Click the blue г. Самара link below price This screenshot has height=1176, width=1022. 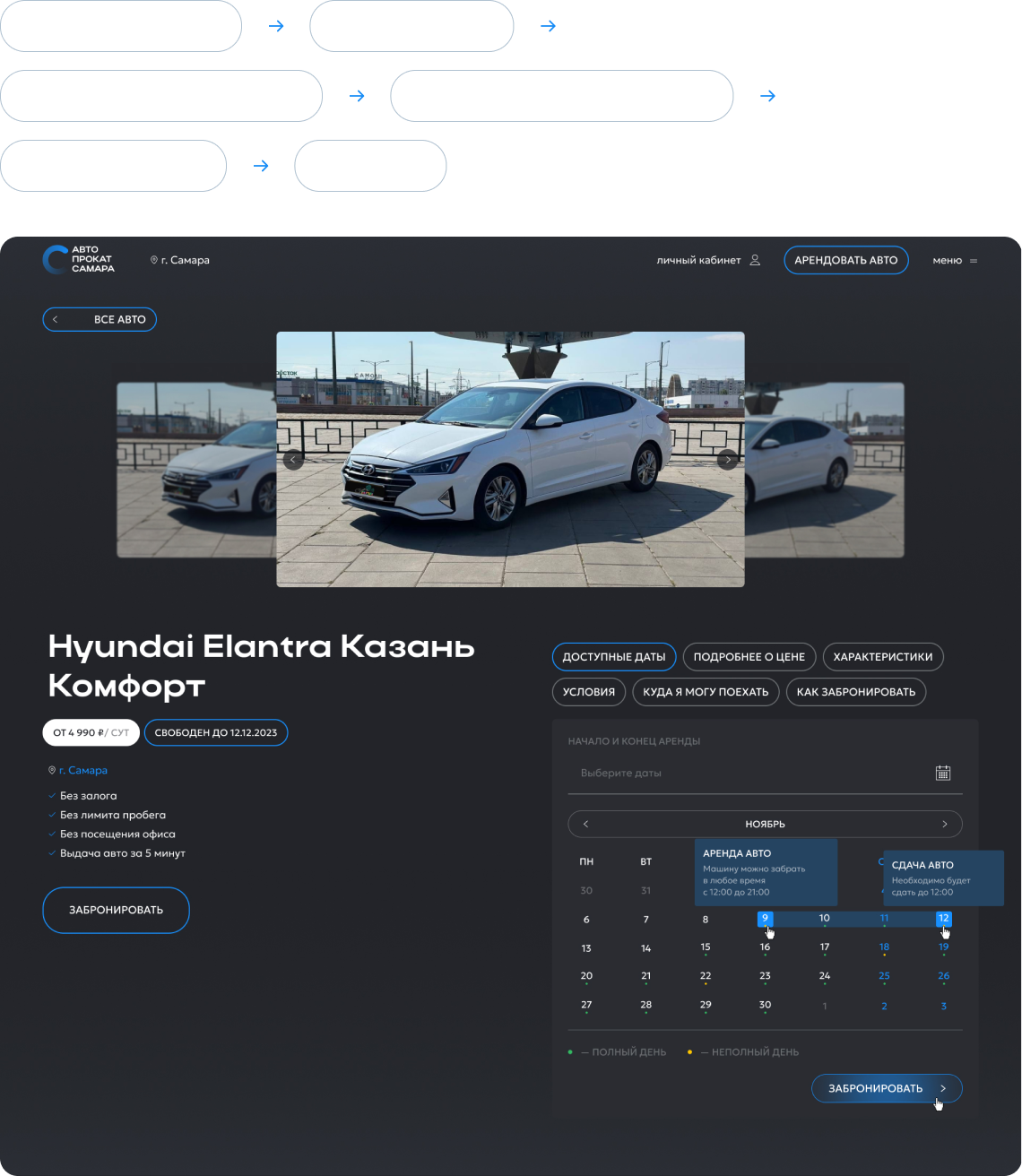pos(83,770)
